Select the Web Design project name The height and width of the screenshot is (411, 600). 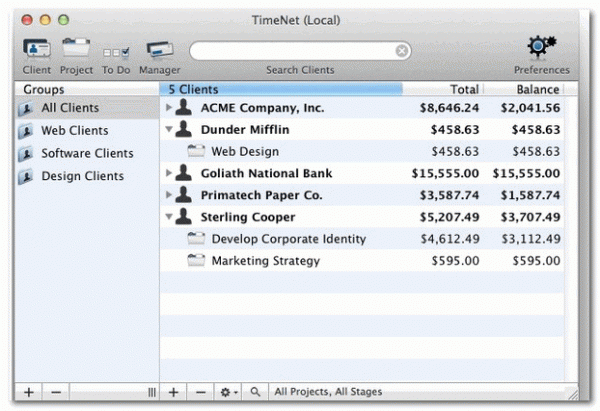coord(245,152)
